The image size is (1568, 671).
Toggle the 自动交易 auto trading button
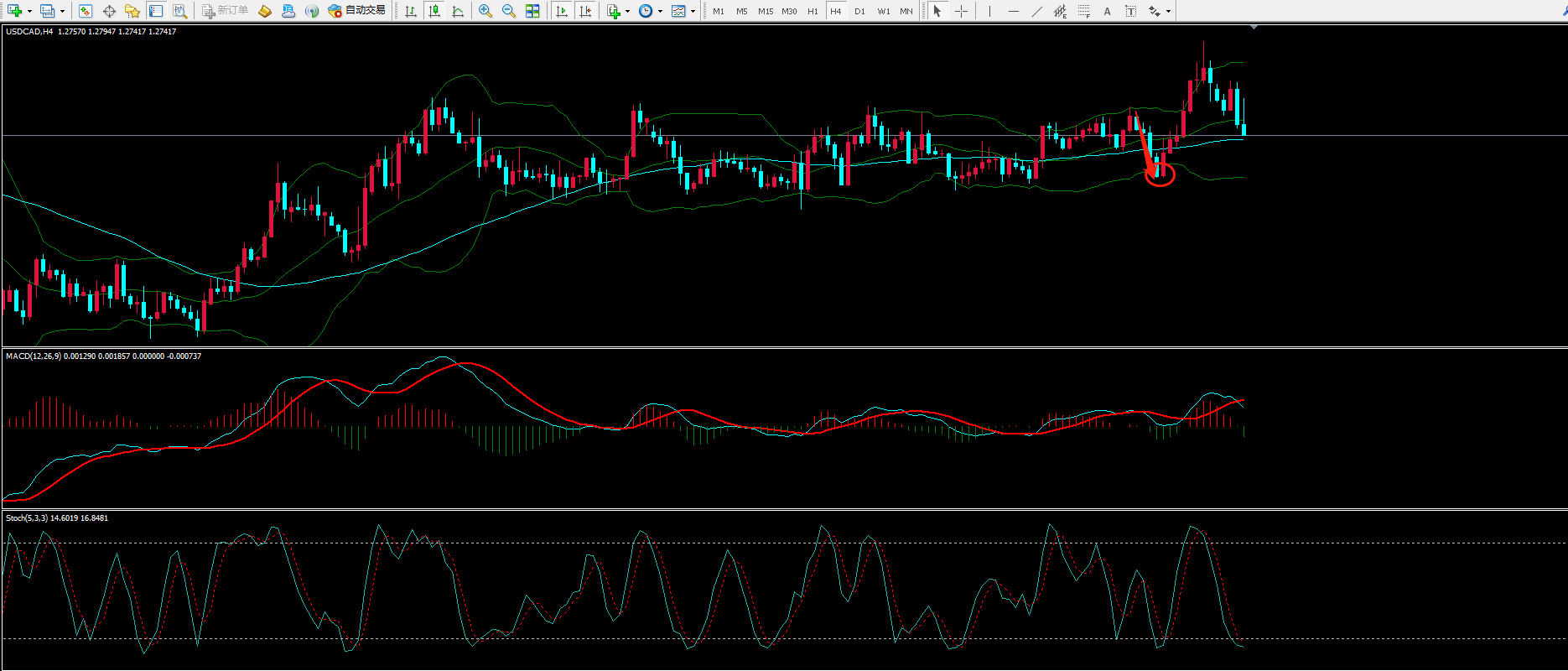357,11
